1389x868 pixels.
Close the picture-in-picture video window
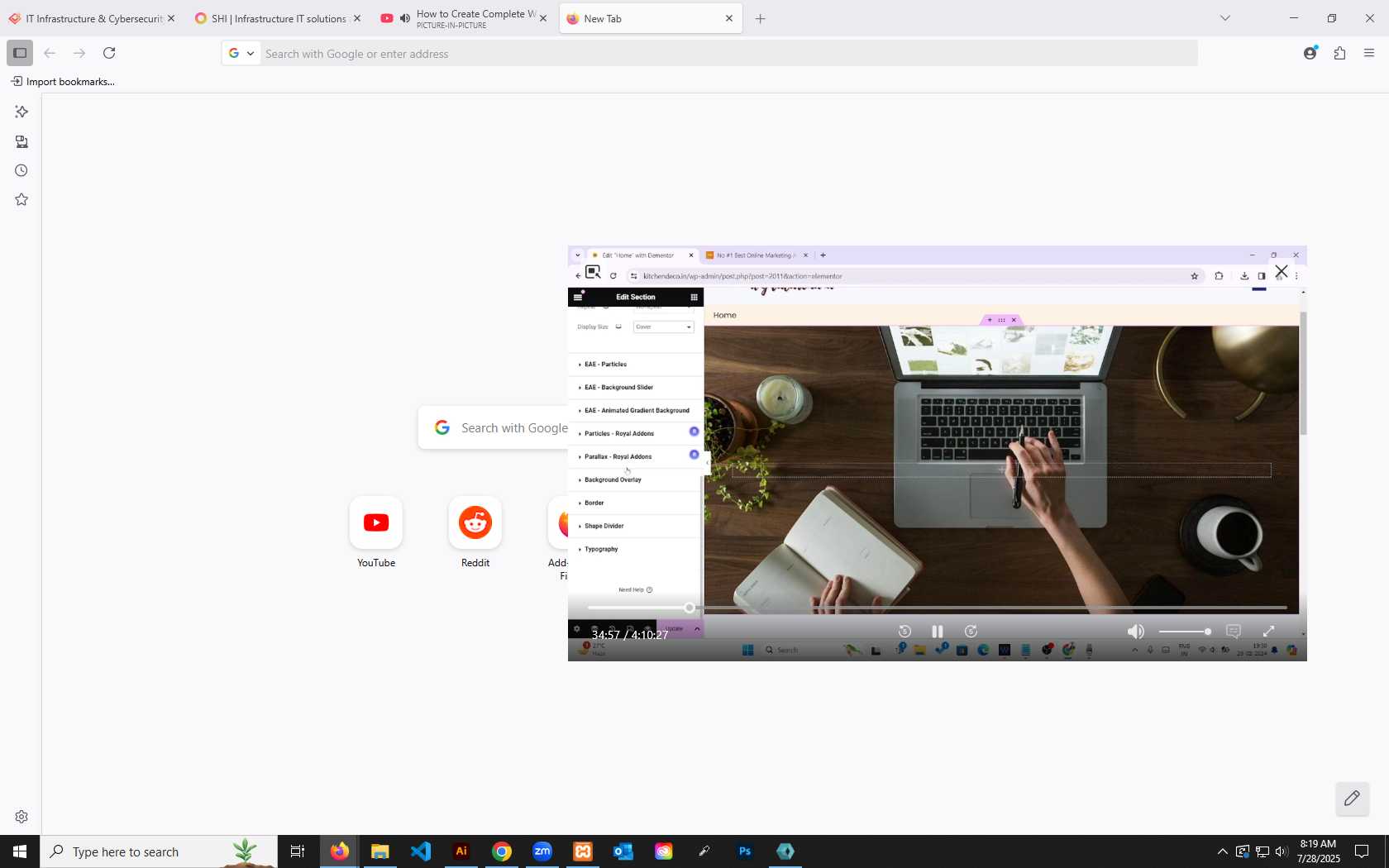pyautogui.click(x=1282, y=271)
